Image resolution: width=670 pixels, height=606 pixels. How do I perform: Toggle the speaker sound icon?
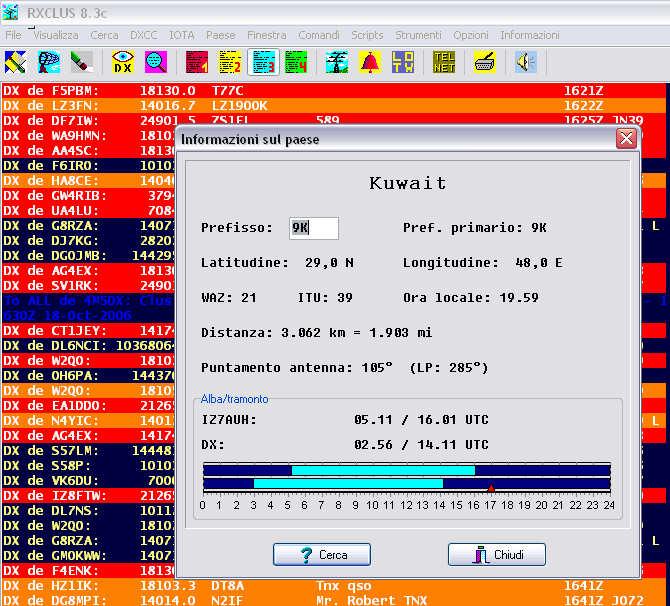point(526,62)
